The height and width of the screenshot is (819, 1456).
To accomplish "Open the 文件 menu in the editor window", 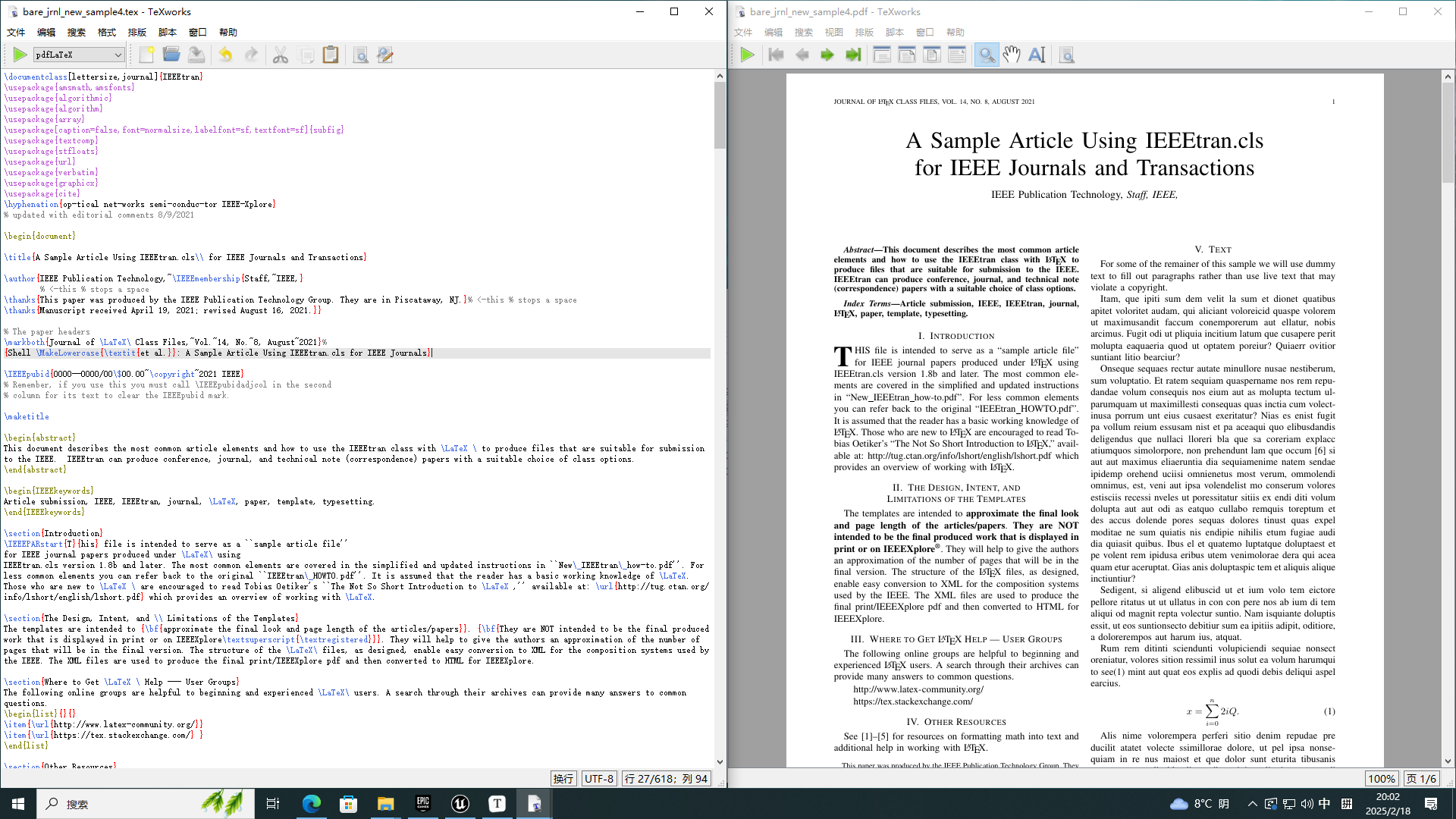I will pyautogui.click(x=16, y=33).
